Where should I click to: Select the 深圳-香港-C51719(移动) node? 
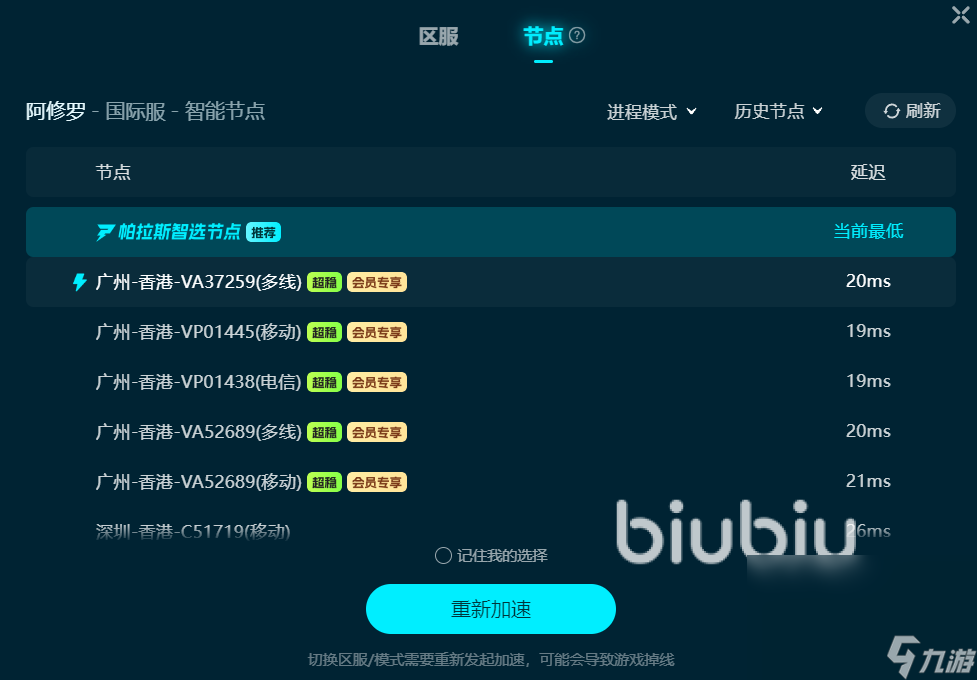coord(490,531)
